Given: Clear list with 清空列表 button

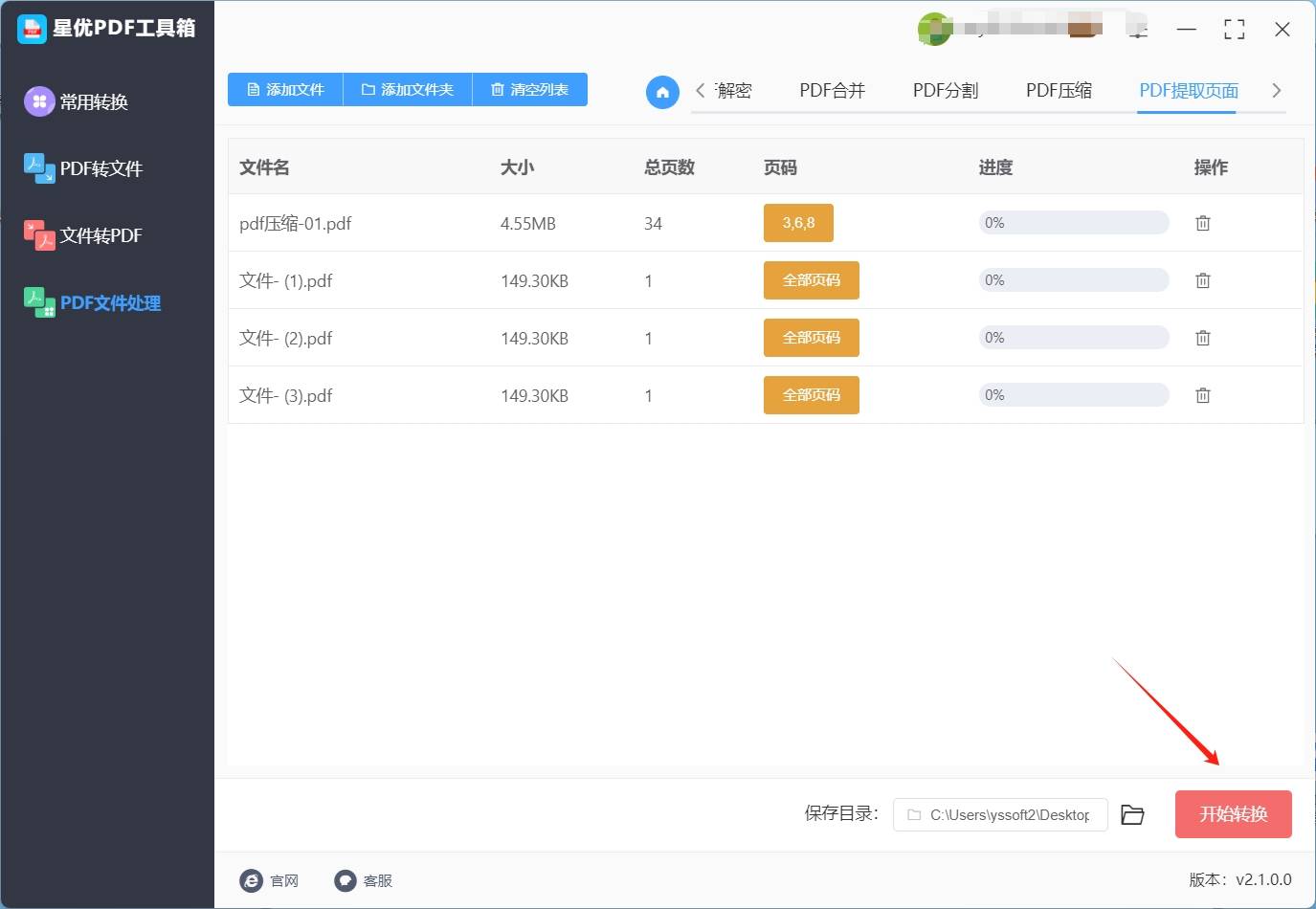Looking at the screenshot, I should coord(529,89).
